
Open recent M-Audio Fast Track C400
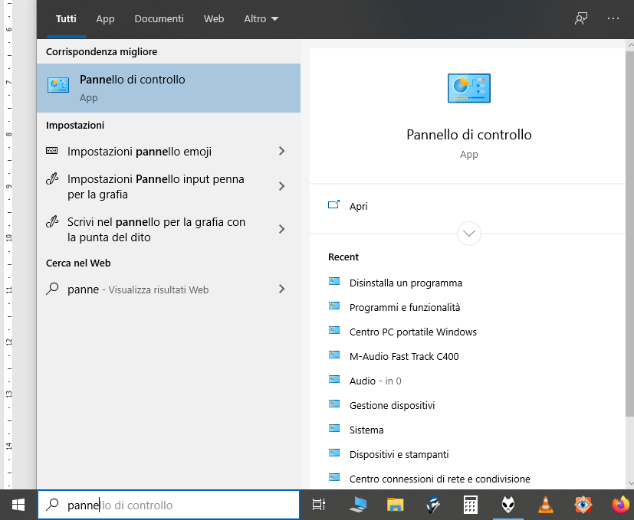[404, 356]
